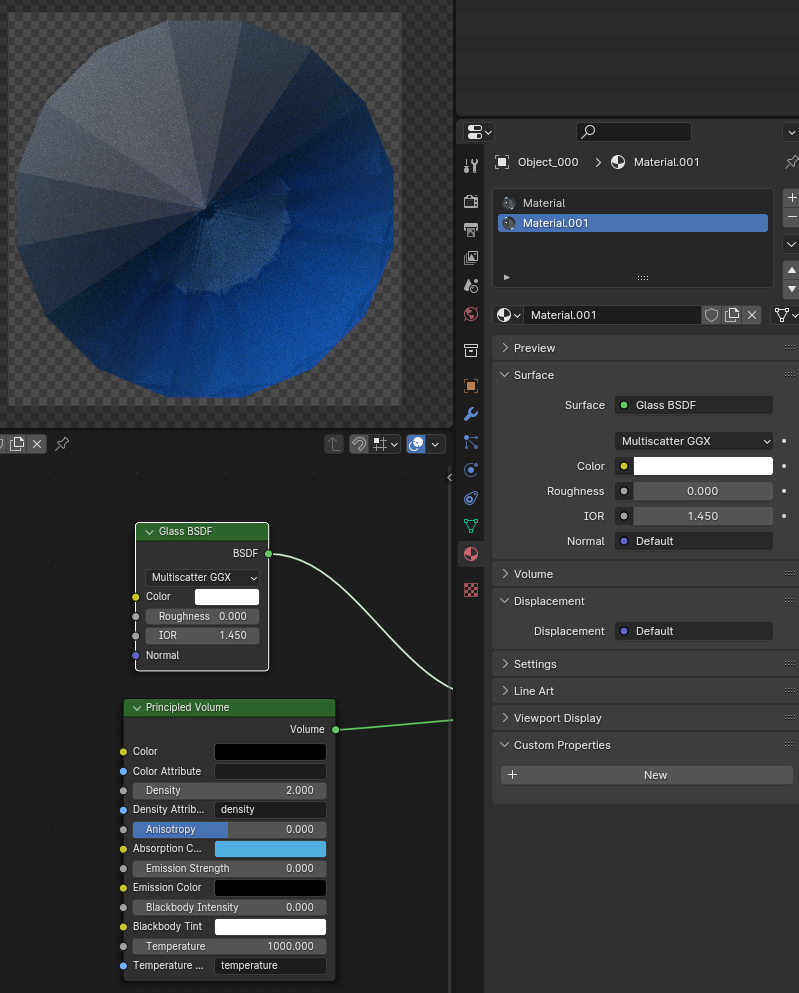
Task: Toggle animate dot for distribution property
Action: [x=784, y=441]
